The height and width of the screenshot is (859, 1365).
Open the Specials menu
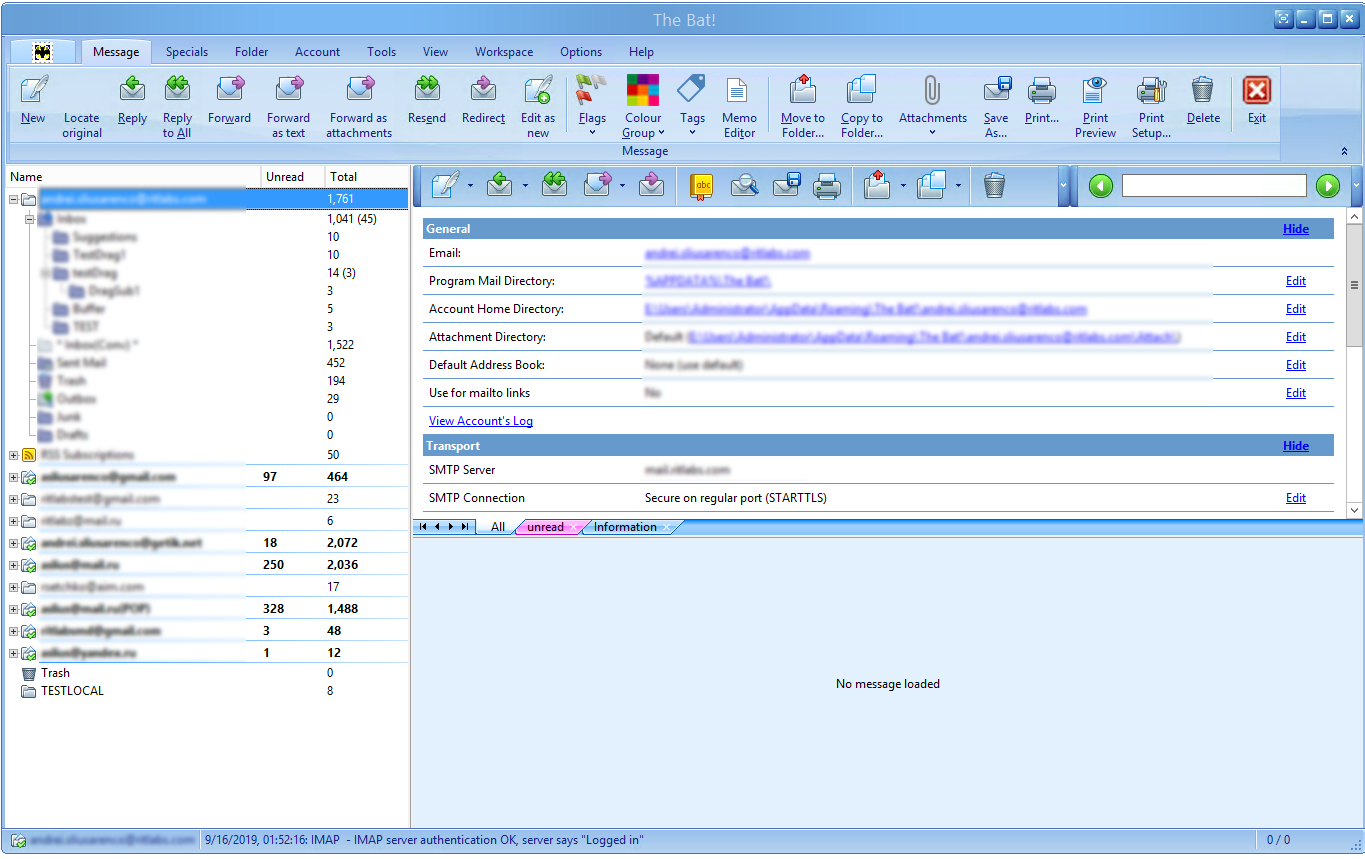pyautogui.click(x=187, y=52)
